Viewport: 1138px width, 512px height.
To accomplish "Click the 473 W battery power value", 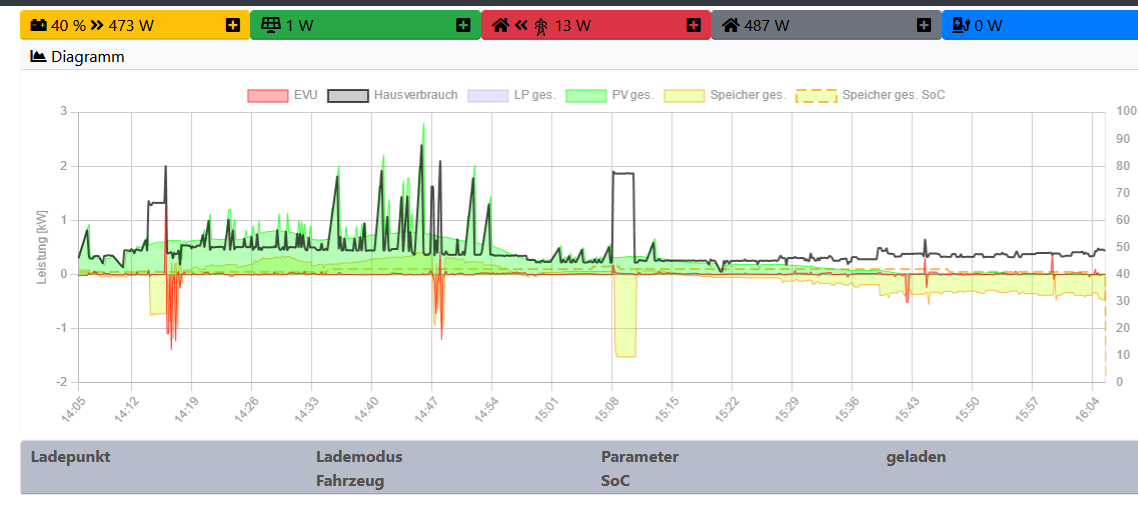I will (x=131, y=25).
